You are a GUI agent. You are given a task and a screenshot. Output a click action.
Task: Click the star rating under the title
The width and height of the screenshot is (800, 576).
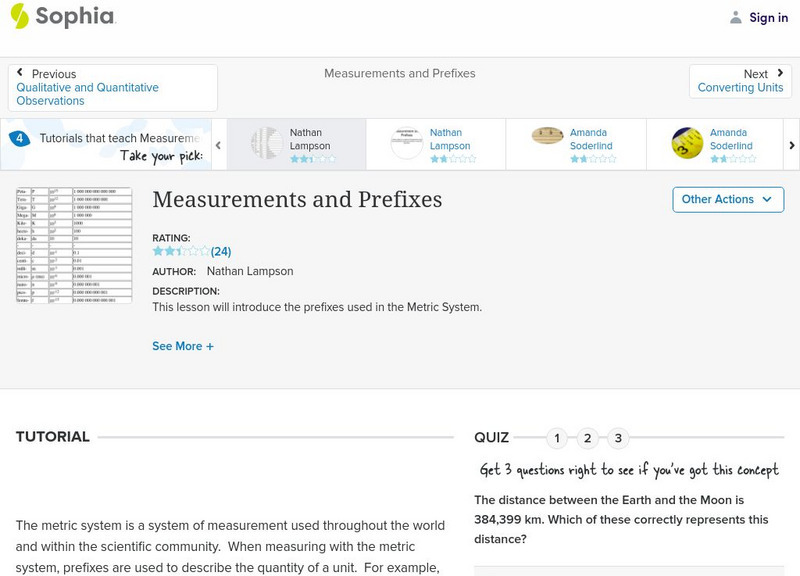click(x=181, y=252)
